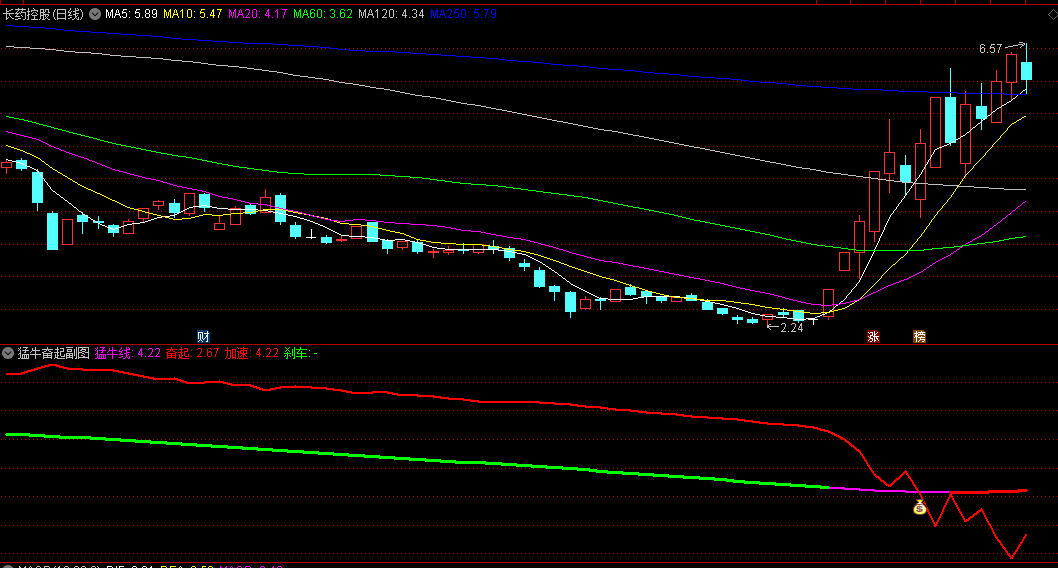Click the MA60: 3.62 label
Screen dimensions: 1058x568
click(x=323, y=14)
